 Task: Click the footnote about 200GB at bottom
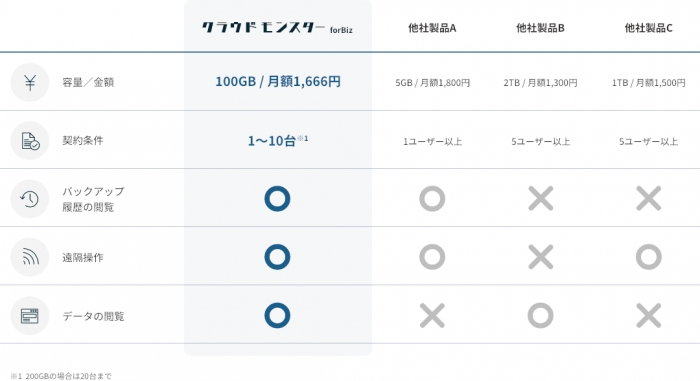click(x=61, y=376)
